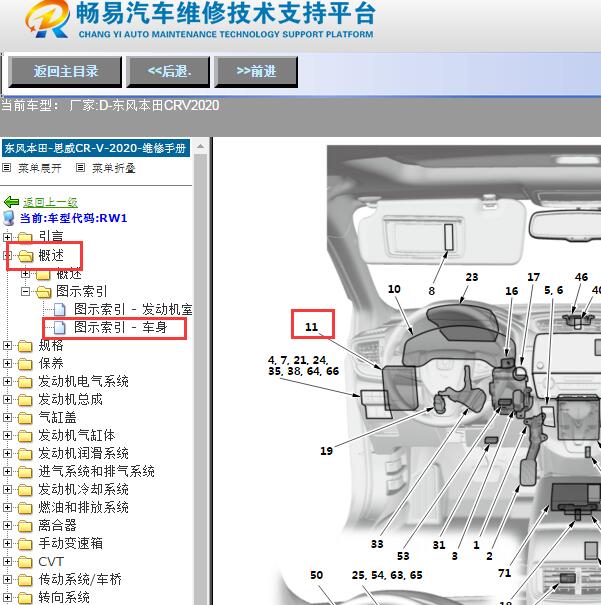Click the 进气系统和排气系统 folder icon
Image resolution: width=601 pixels, height=605 pixels.
25,472
